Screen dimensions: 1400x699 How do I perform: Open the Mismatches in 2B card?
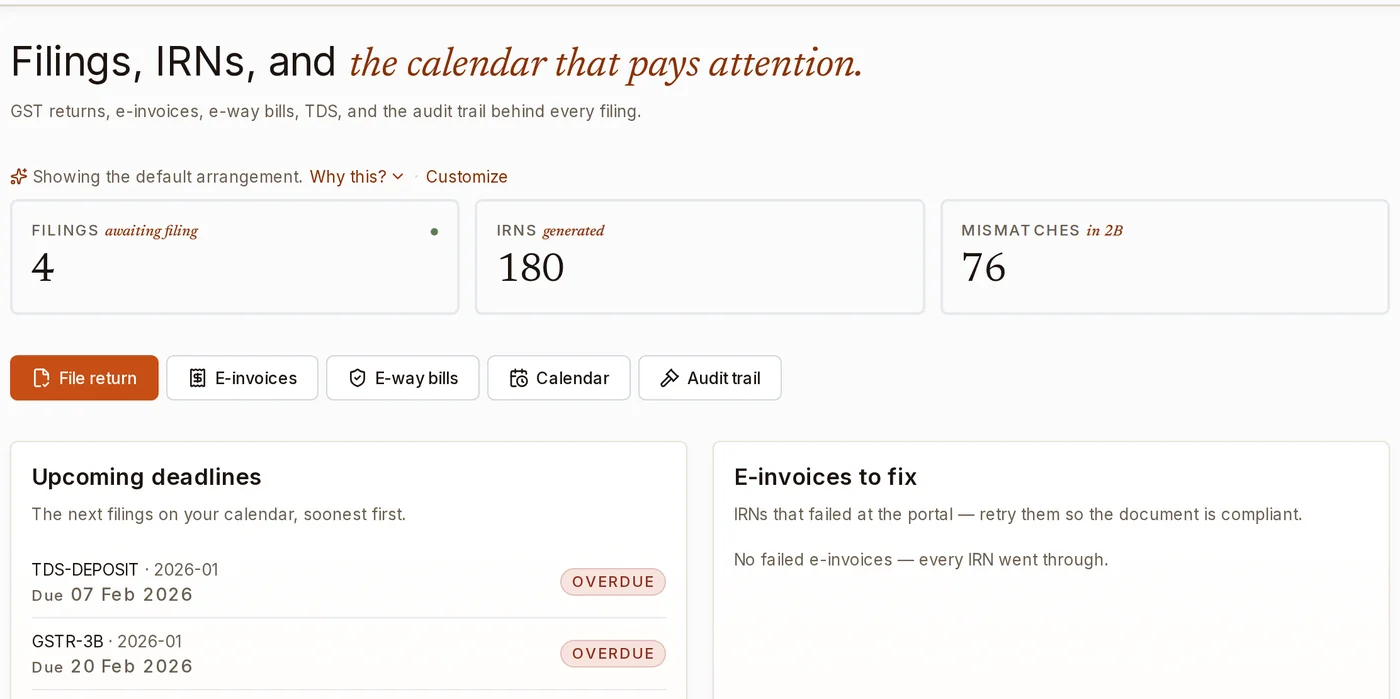1165,257
